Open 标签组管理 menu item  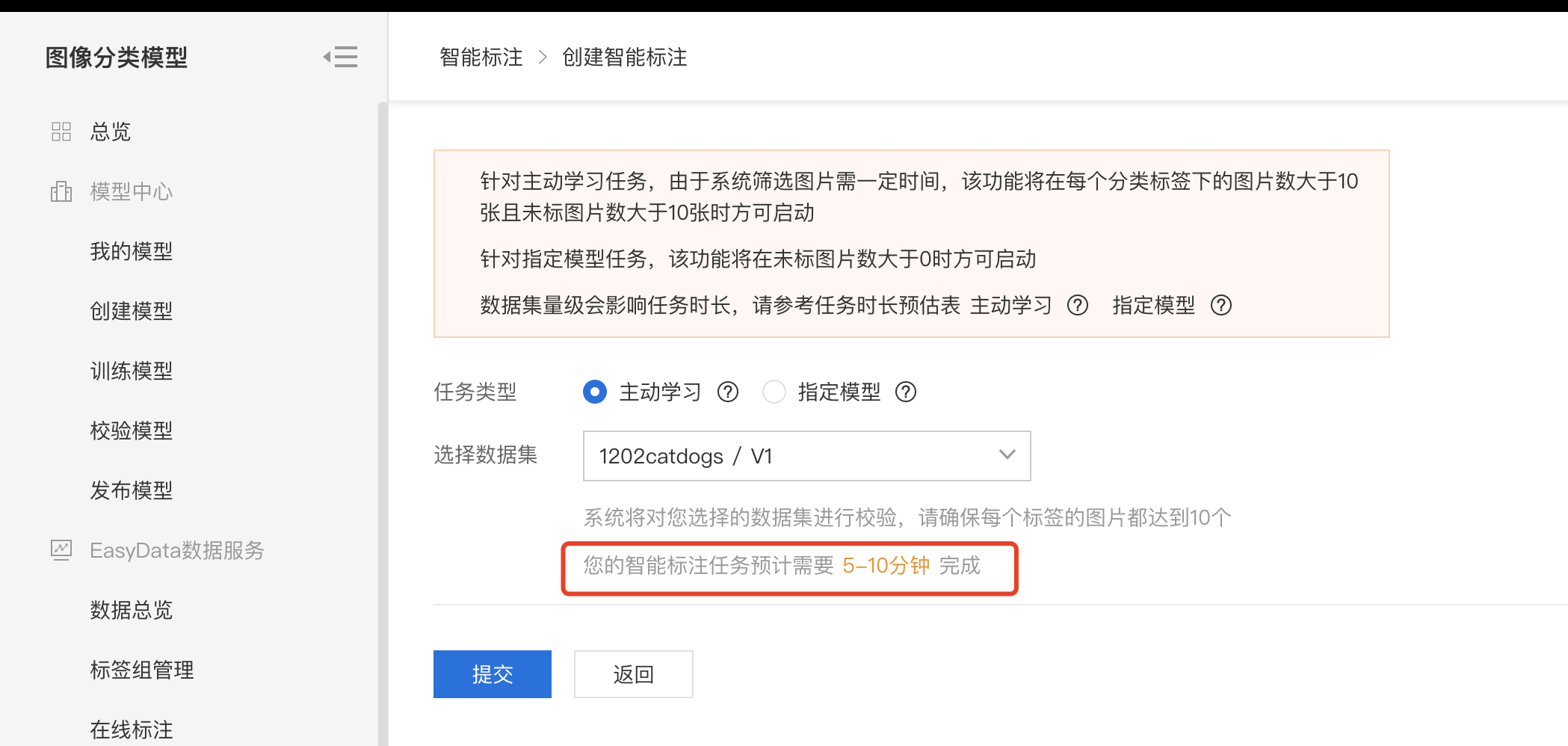(x=142, y=671)
